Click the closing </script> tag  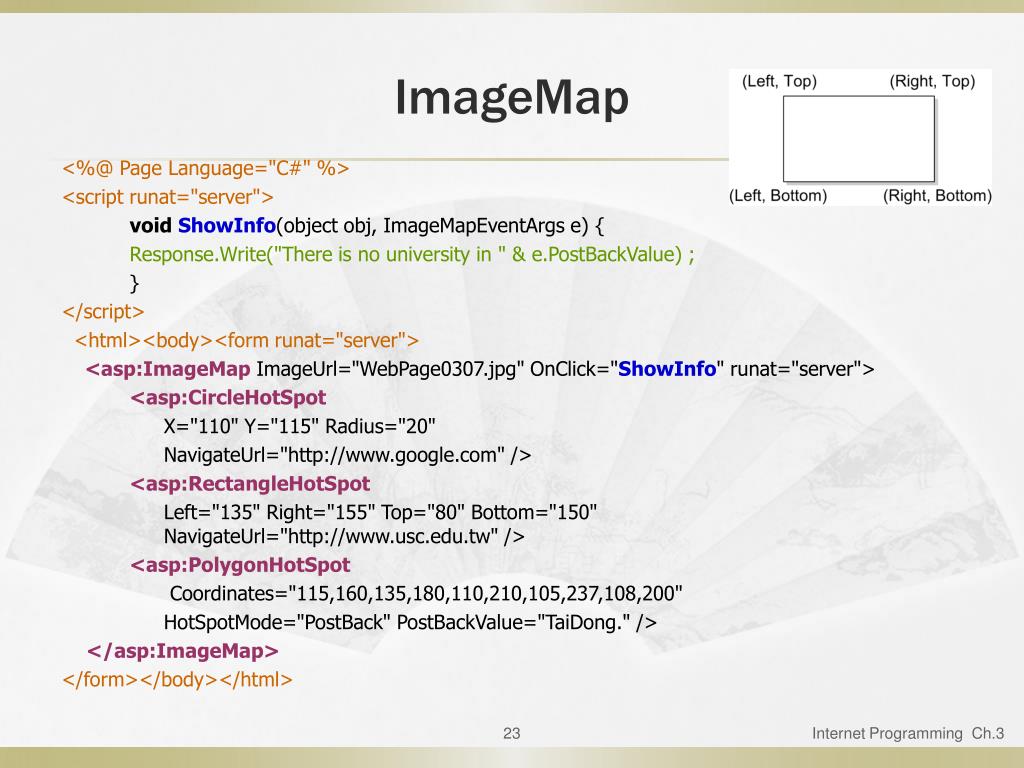103,312
